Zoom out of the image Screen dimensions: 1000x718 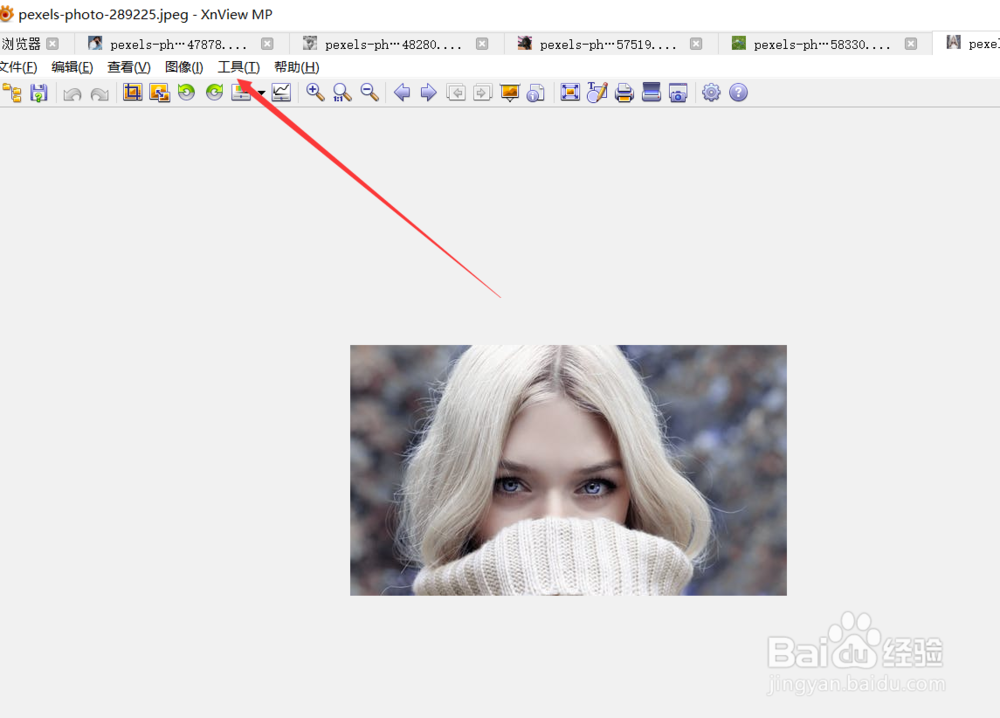[369, 93]
